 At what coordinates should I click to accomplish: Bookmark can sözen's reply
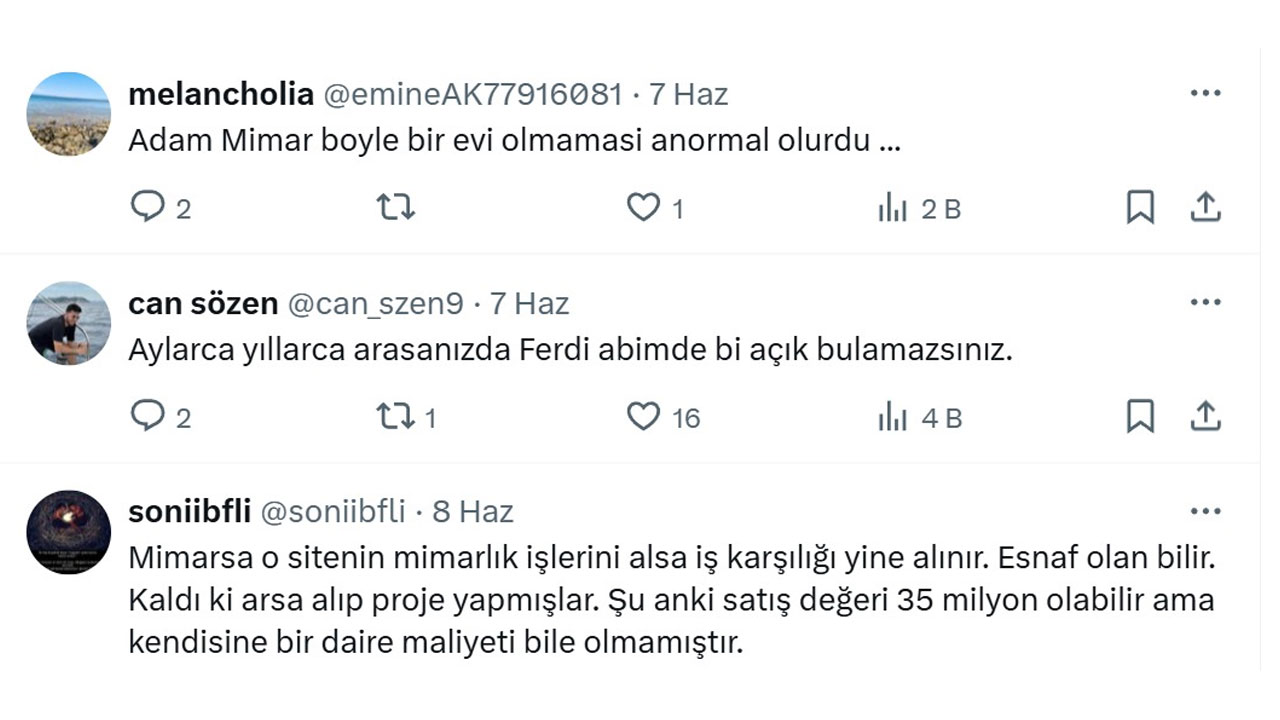(1140, 417)
